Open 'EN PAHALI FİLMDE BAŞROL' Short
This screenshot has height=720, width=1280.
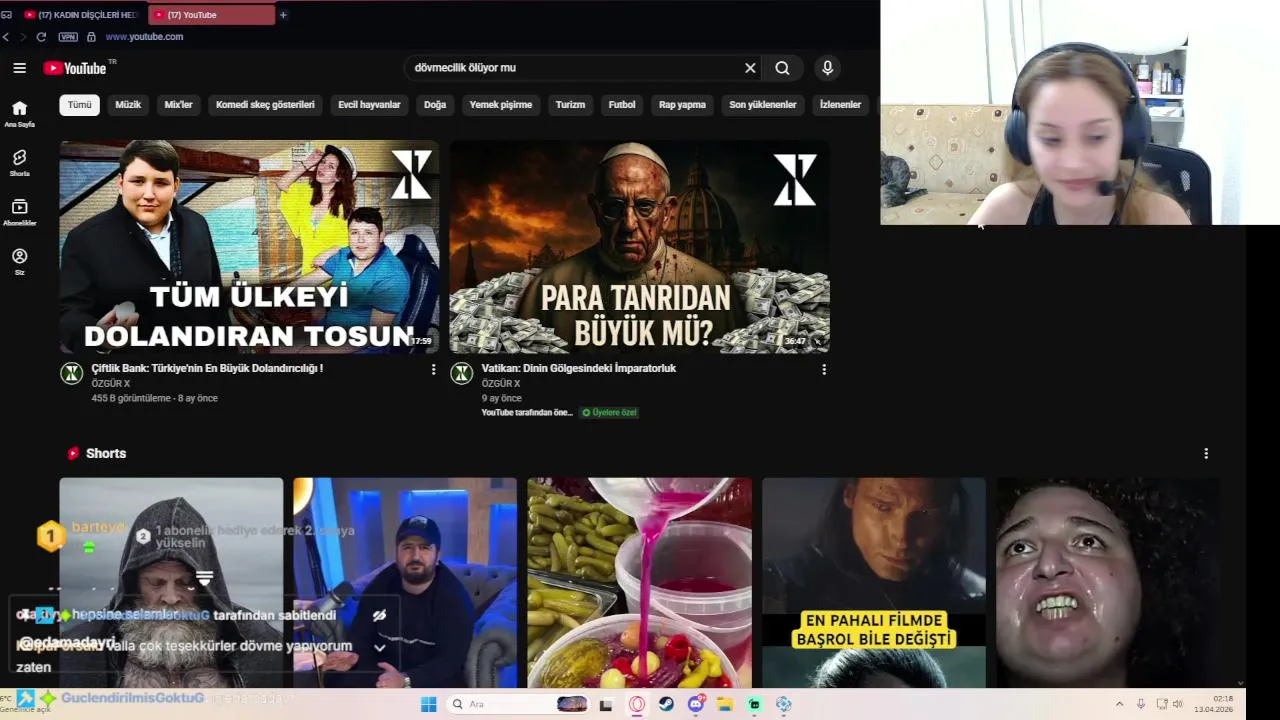click(x=874, y=583)
